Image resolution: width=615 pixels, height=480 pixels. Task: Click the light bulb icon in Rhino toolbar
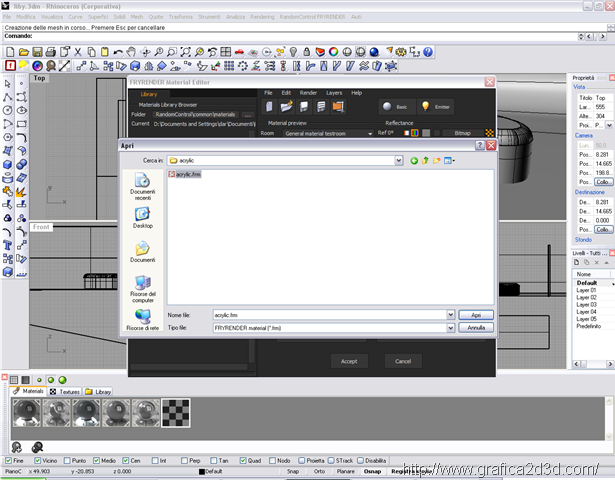293,52
